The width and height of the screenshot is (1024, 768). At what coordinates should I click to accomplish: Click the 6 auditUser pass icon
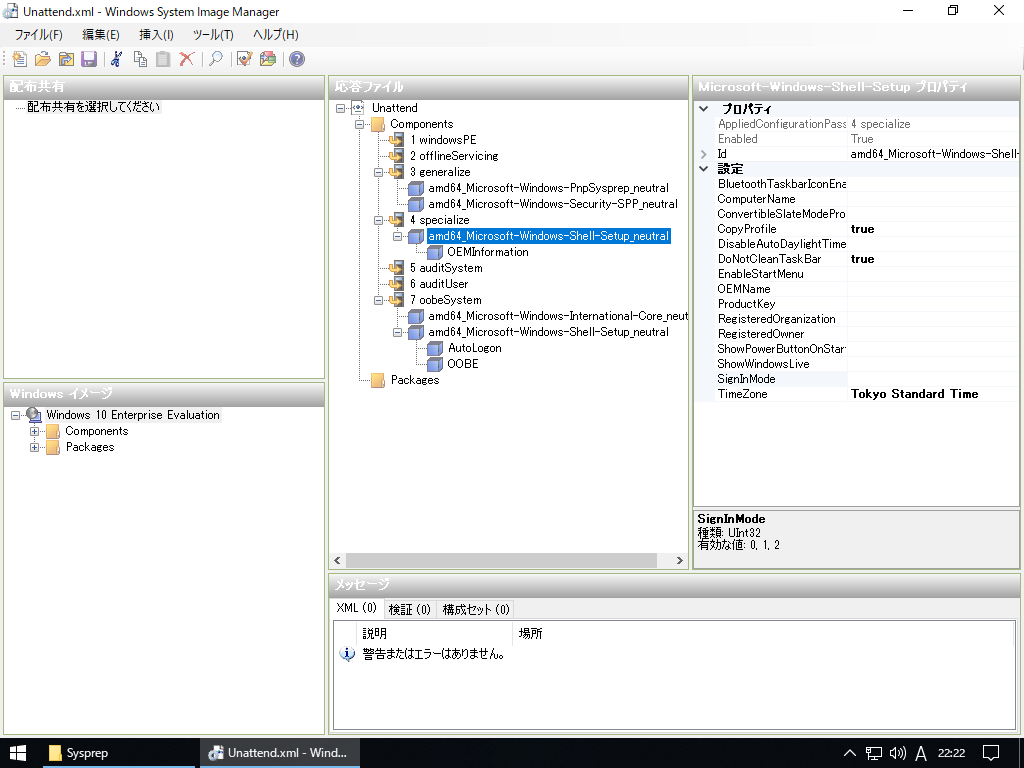[x=396, y=283]
